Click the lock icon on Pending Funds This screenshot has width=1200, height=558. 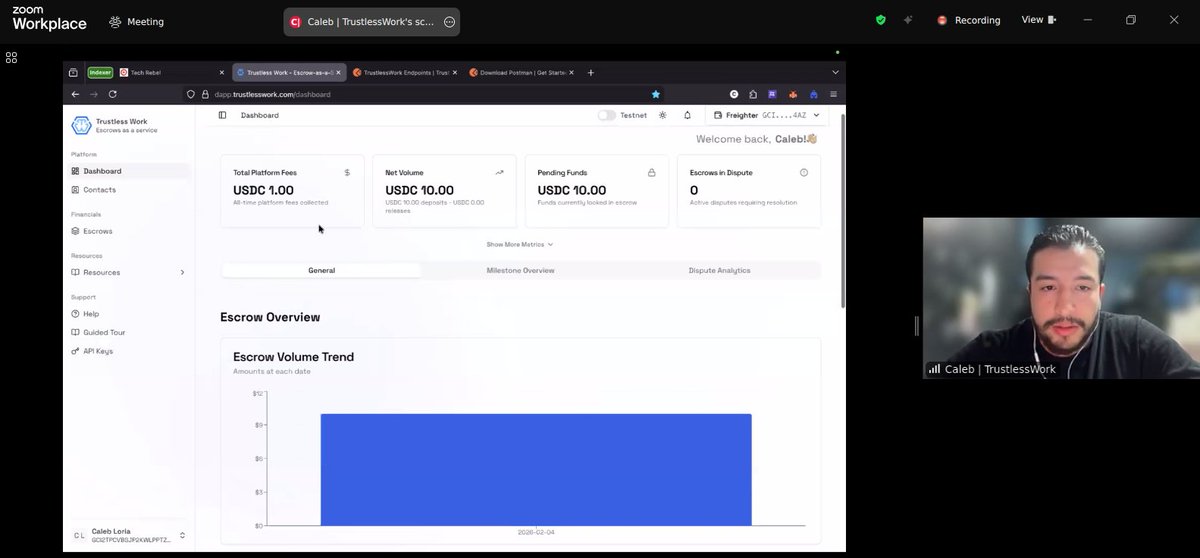coord(651,172)
